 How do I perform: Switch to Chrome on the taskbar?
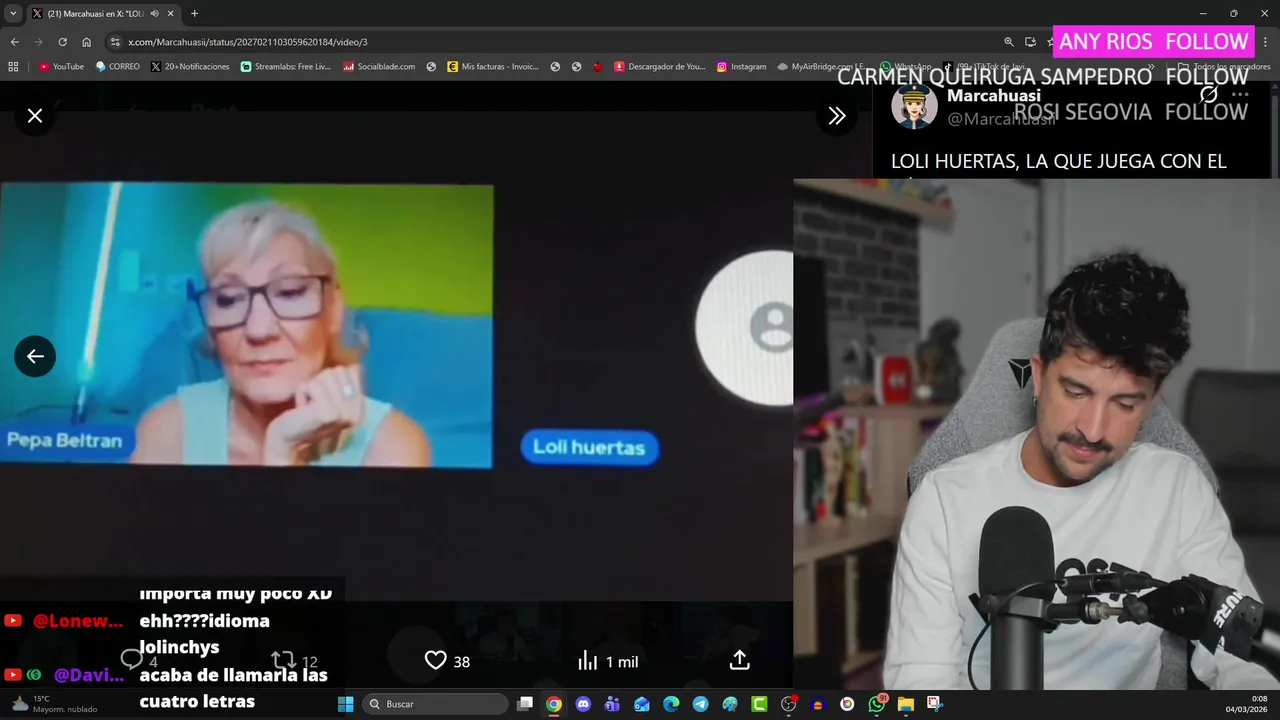coord(554,704)
